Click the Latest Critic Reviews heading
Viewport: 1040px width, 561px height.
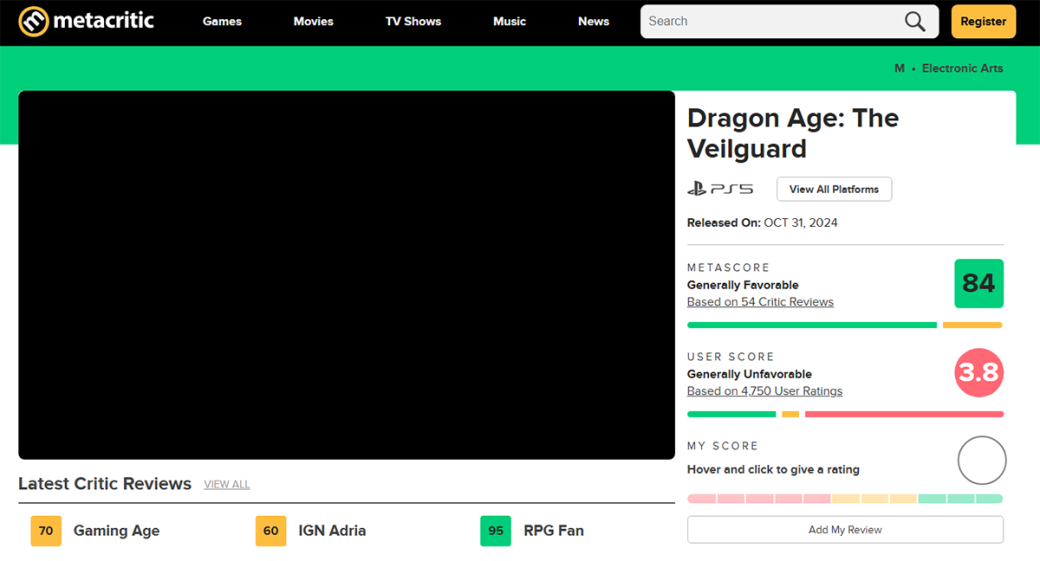[x=105, y=483]
